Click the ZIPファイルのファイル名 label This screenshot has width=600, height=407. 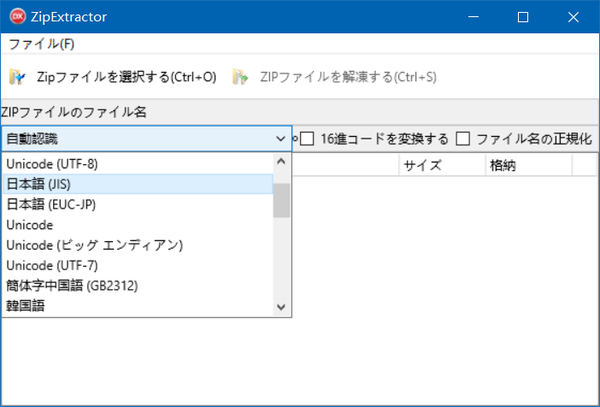pos(74,112)
